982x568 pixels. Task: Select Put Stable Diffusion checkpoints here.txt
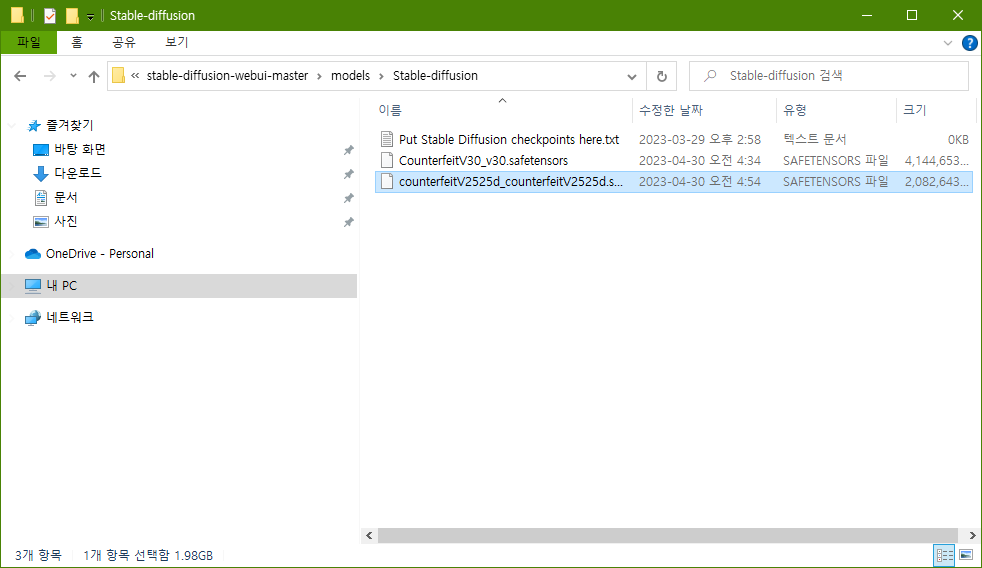pyautogui.click(x=509, y=139)
